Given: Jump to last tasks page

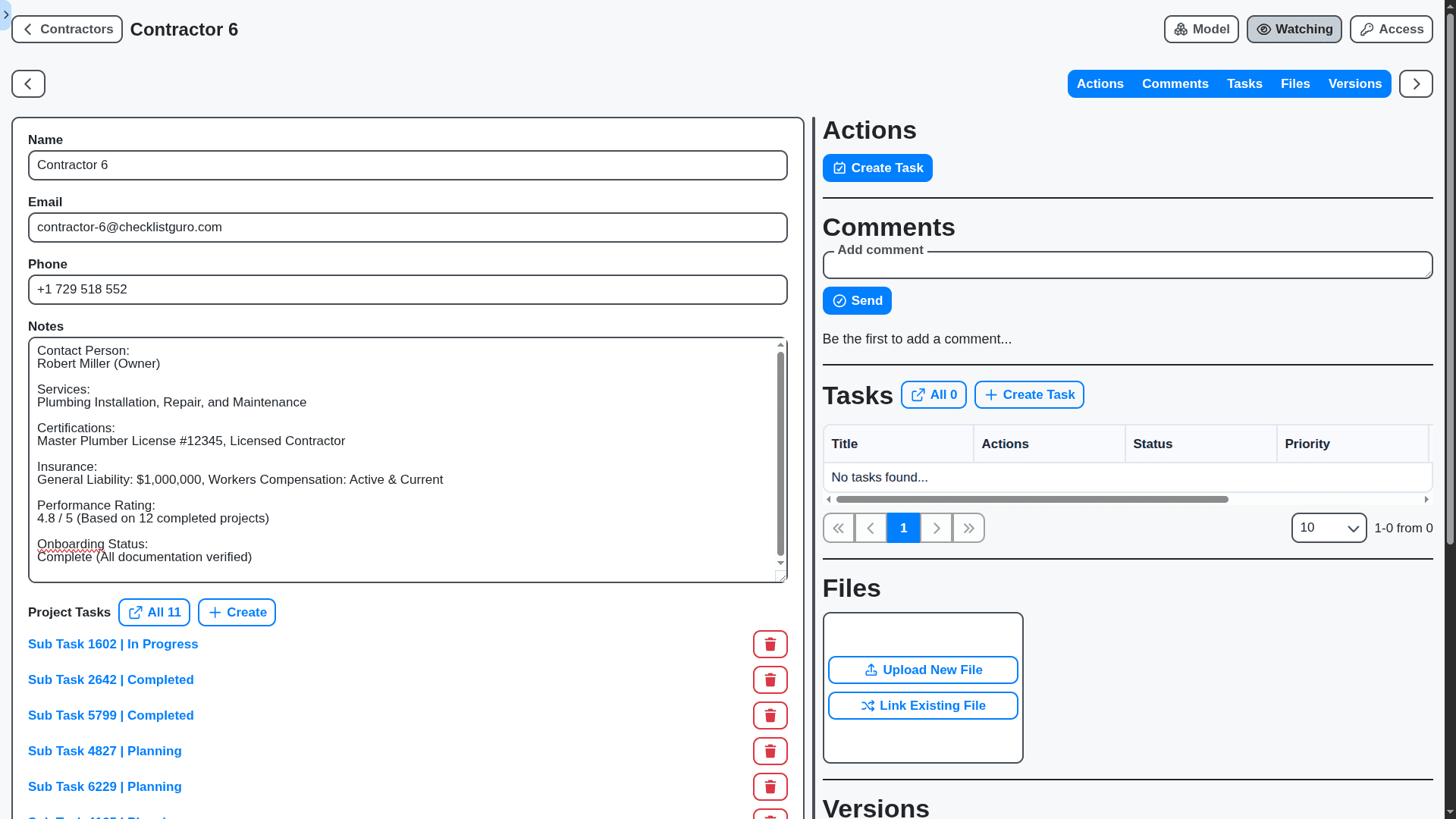Looking at the screenshot, I should tap(968, 529).
